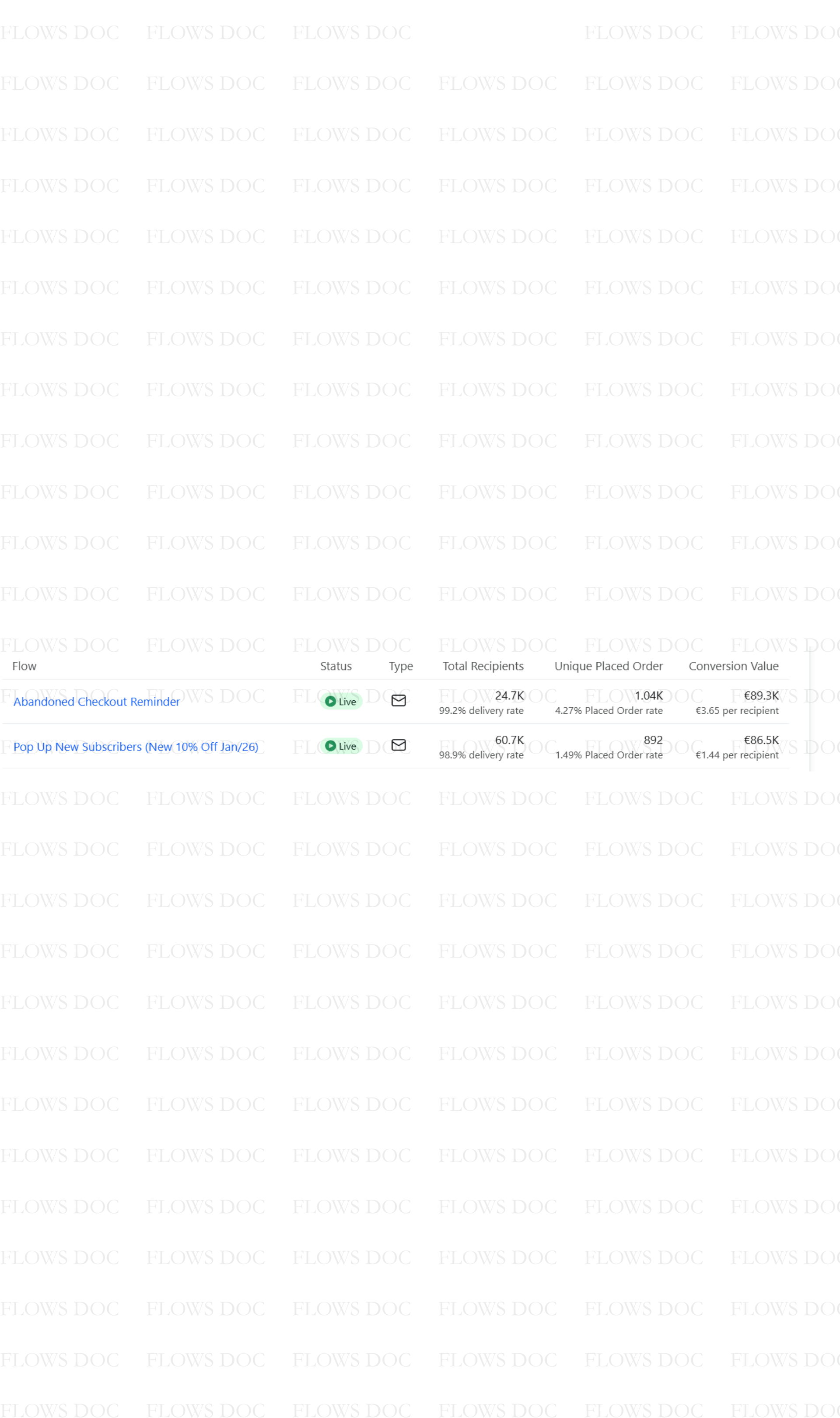Select the 24.7K total recipients value

(x=509, y=696)
